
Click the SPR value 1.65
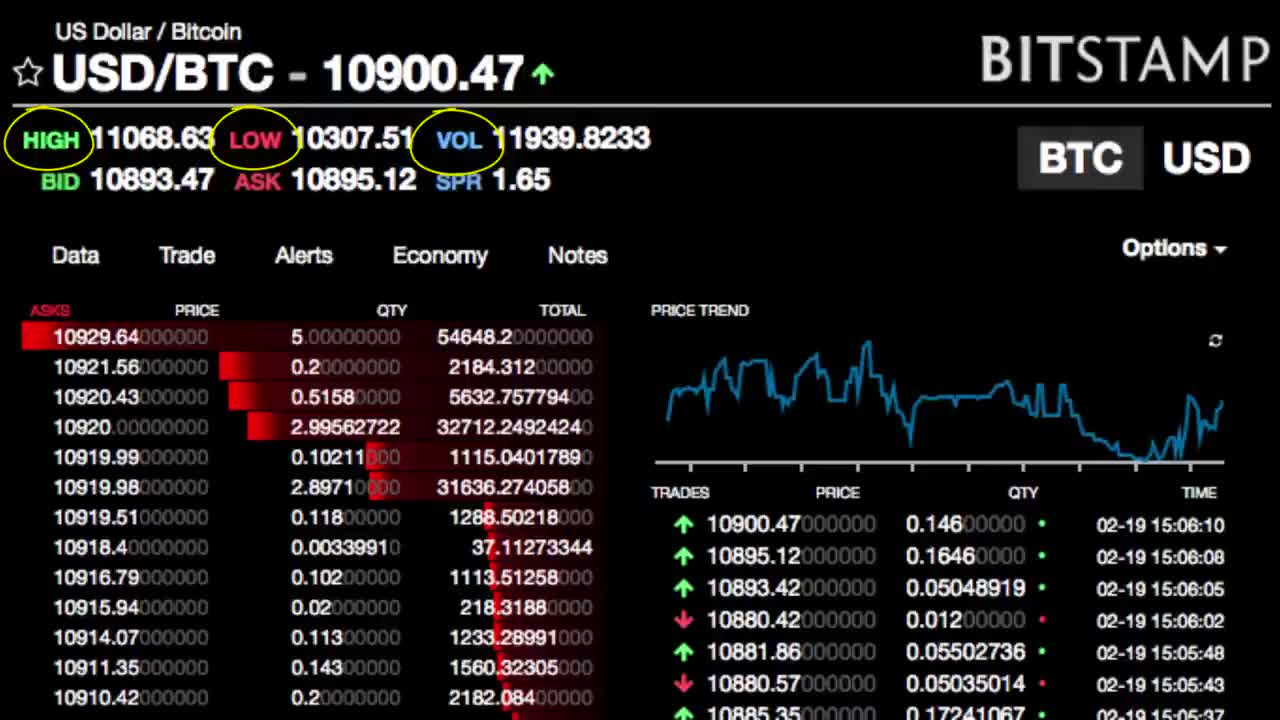coord(521,180)
